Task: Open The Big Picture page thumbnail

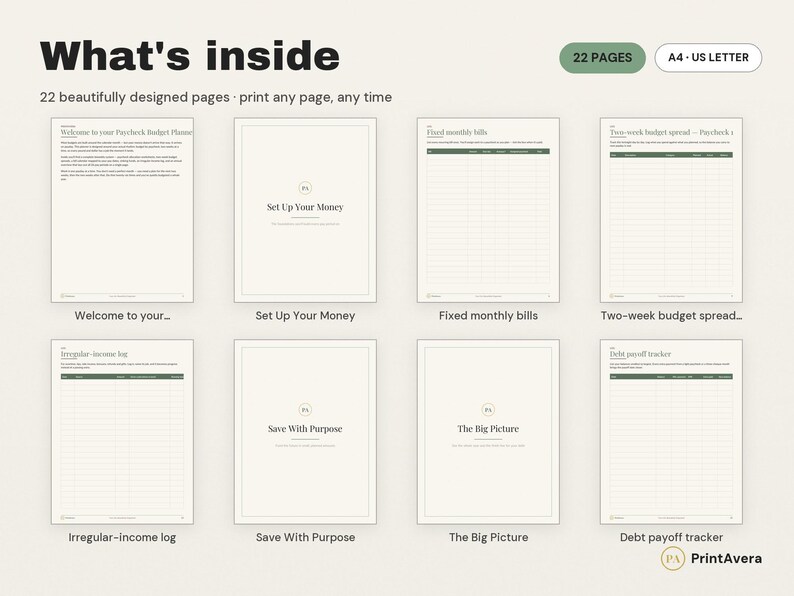Action: (488, 432)
